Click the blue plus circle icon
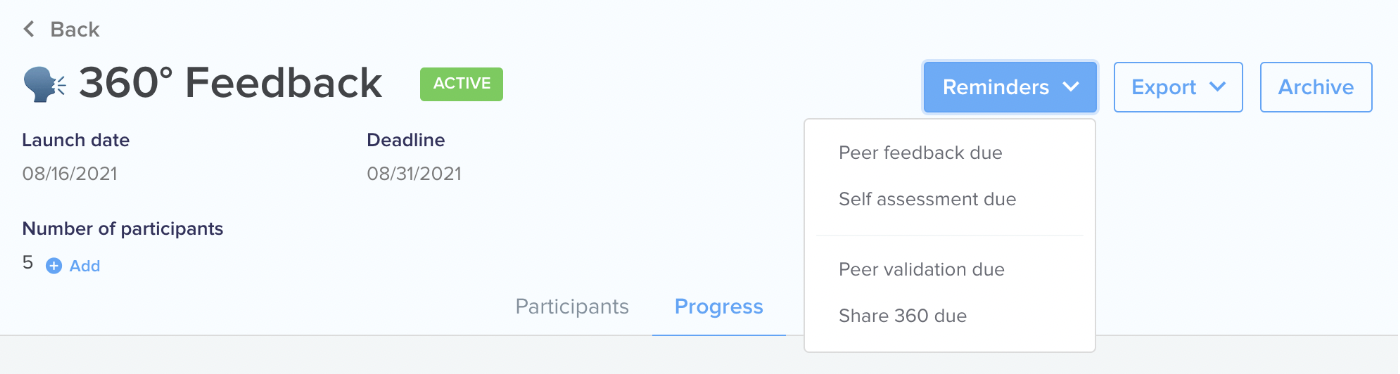1400x374 pixels. pos(54,266)
